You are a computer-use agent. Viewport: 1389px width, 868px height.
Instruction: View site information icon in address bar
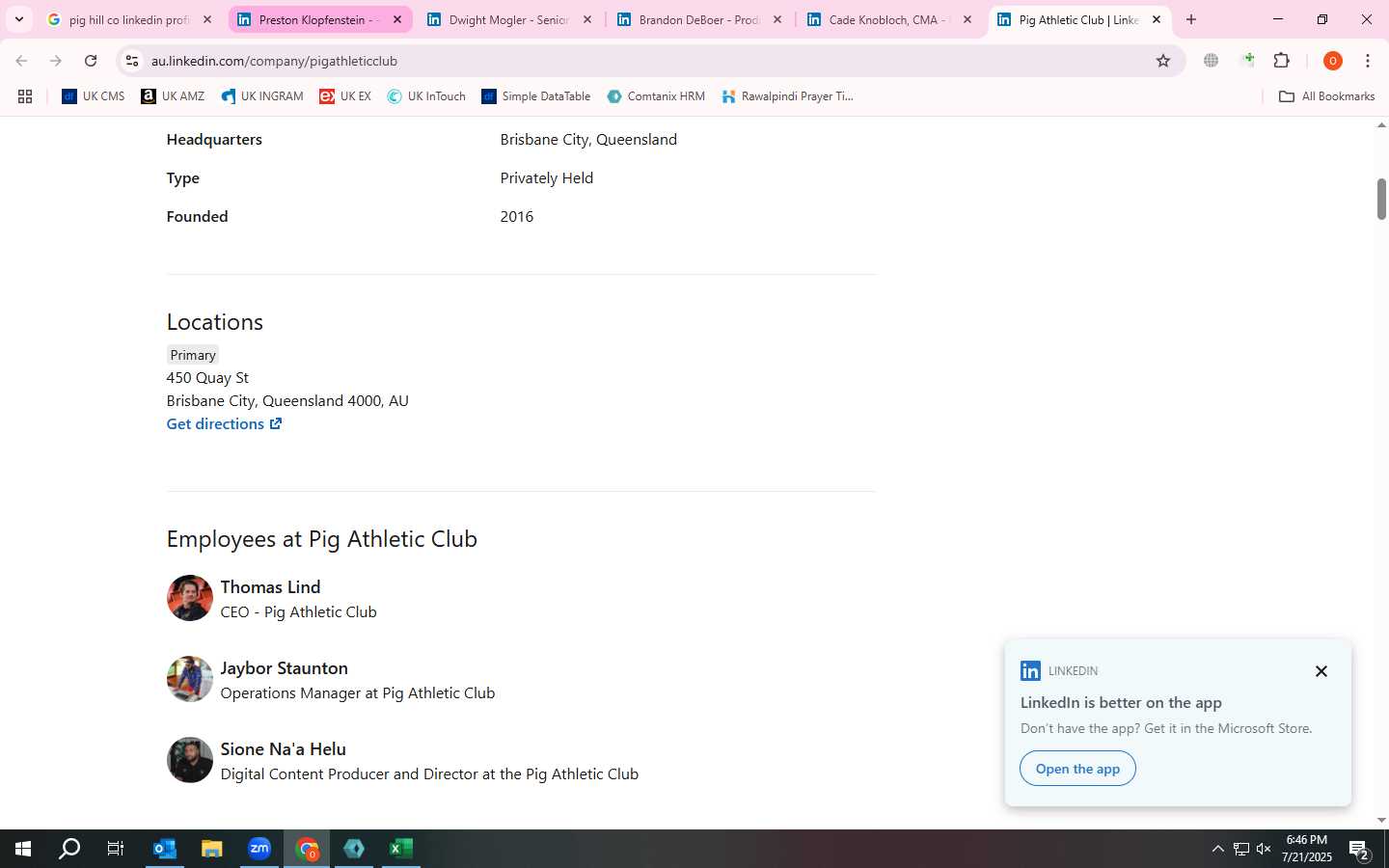(x=132, y=61)
